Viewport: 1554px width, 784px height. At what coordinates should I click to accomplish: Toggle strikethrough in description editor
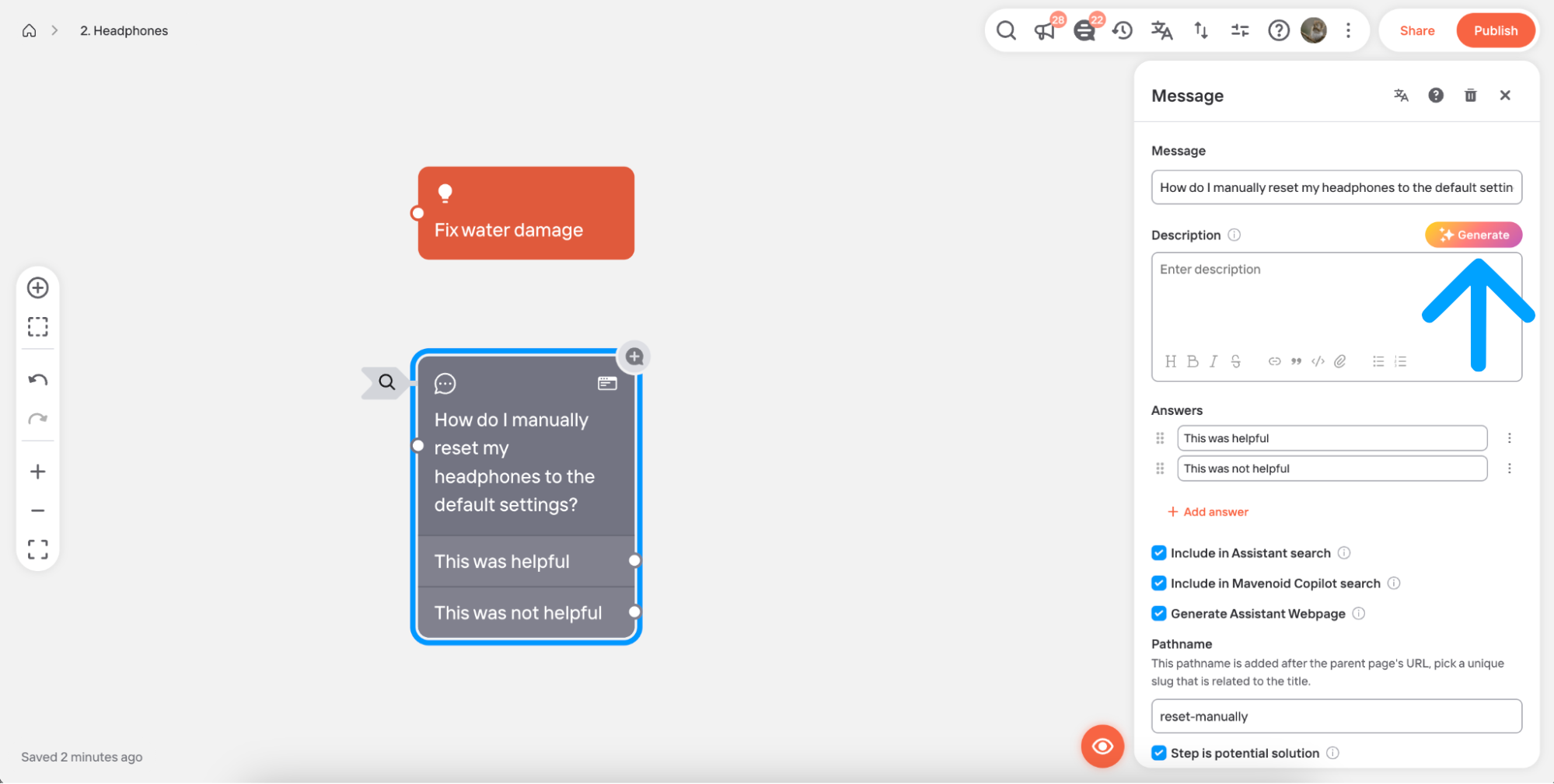pyautogui.click(x=1236, y=361)
